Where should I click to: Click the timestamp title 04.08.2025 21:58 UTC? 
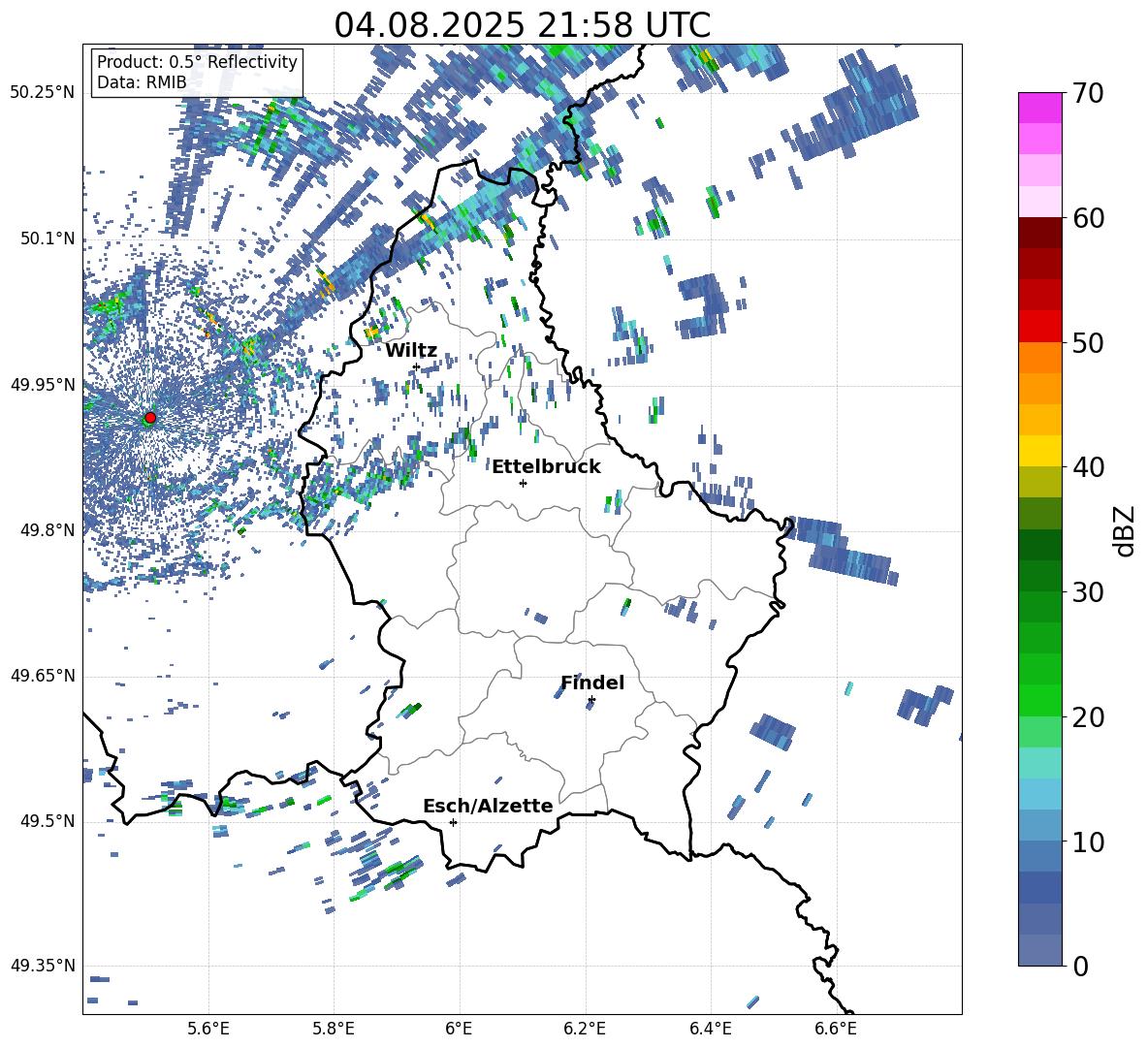pyautogui.click(x=523, y=25)
